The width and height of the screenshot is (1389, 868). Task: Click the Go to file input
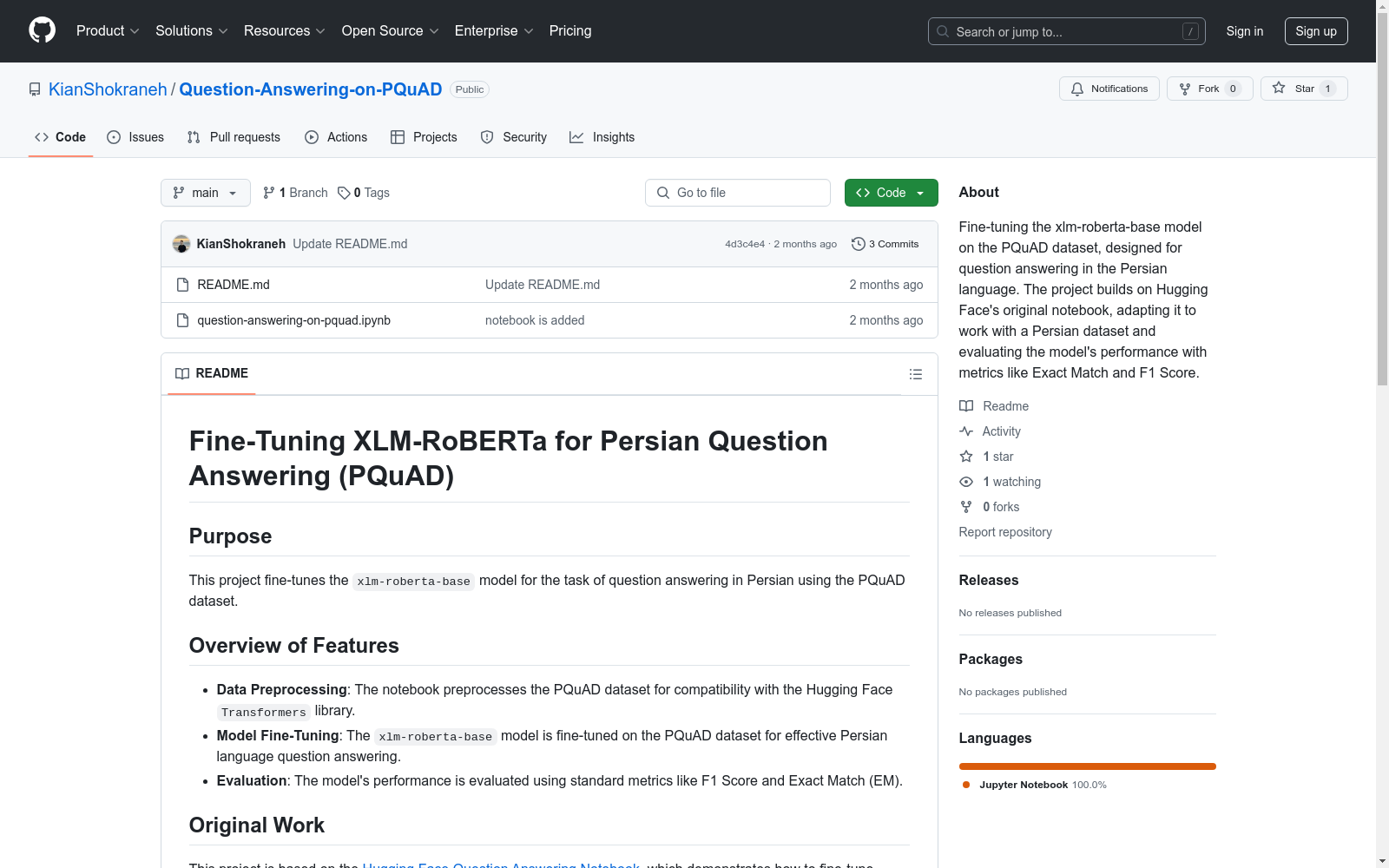(x=738, y=193)
